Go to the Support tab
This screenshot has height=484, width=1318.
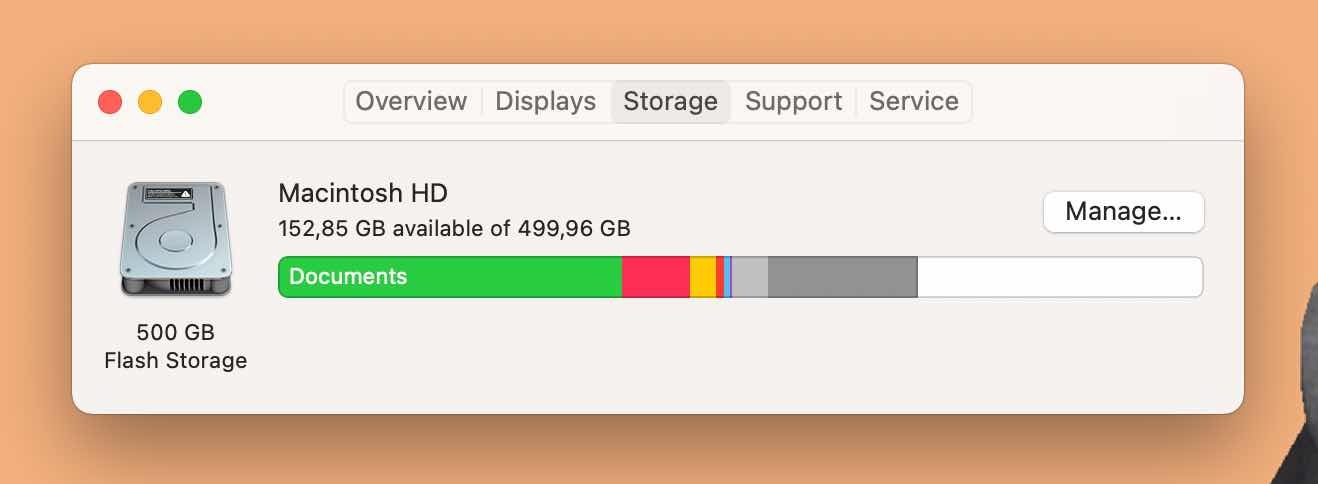pos(793,102)
